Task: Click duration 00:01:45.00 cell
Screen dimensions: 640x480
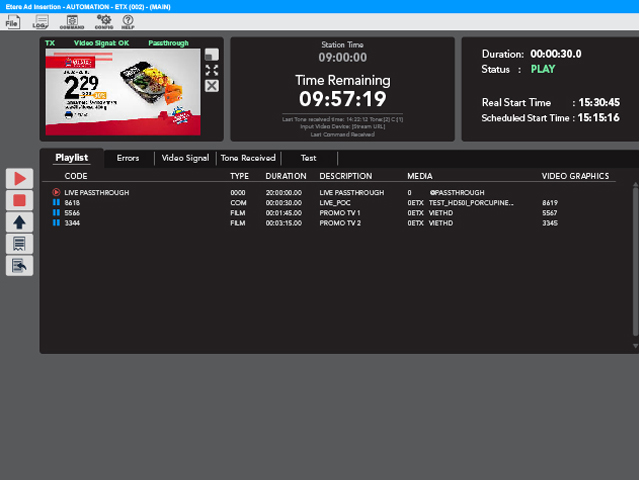Action: pyautogui.click(x=284, y=213)
